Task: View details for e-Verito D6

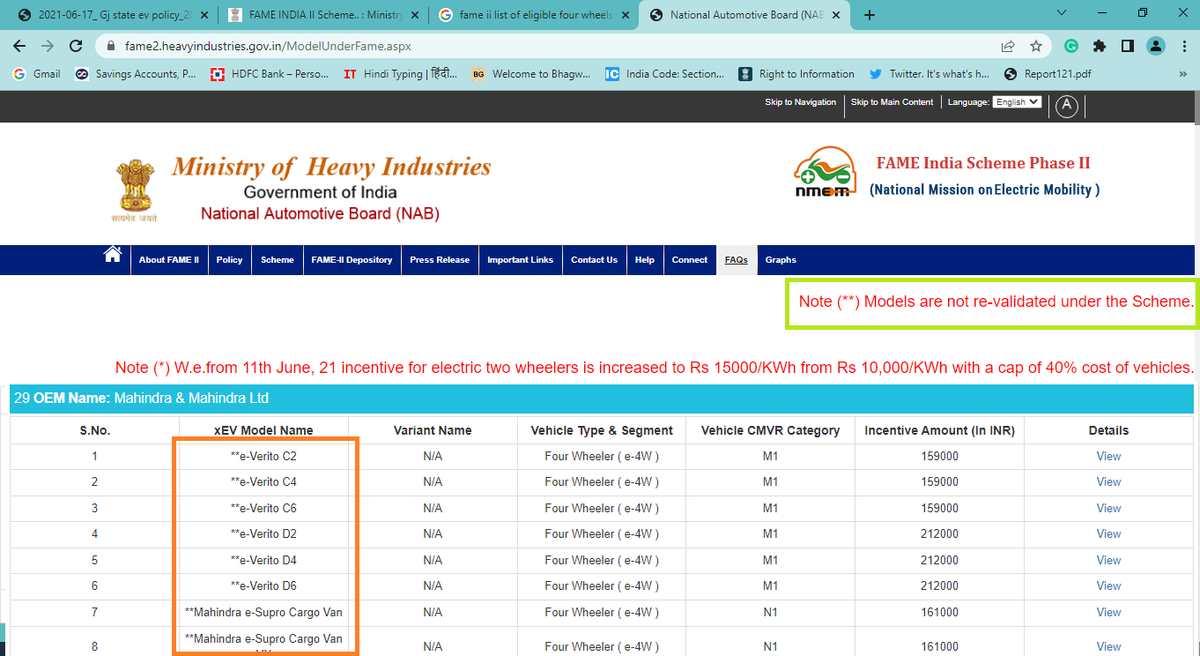Action: point(1108,586)
